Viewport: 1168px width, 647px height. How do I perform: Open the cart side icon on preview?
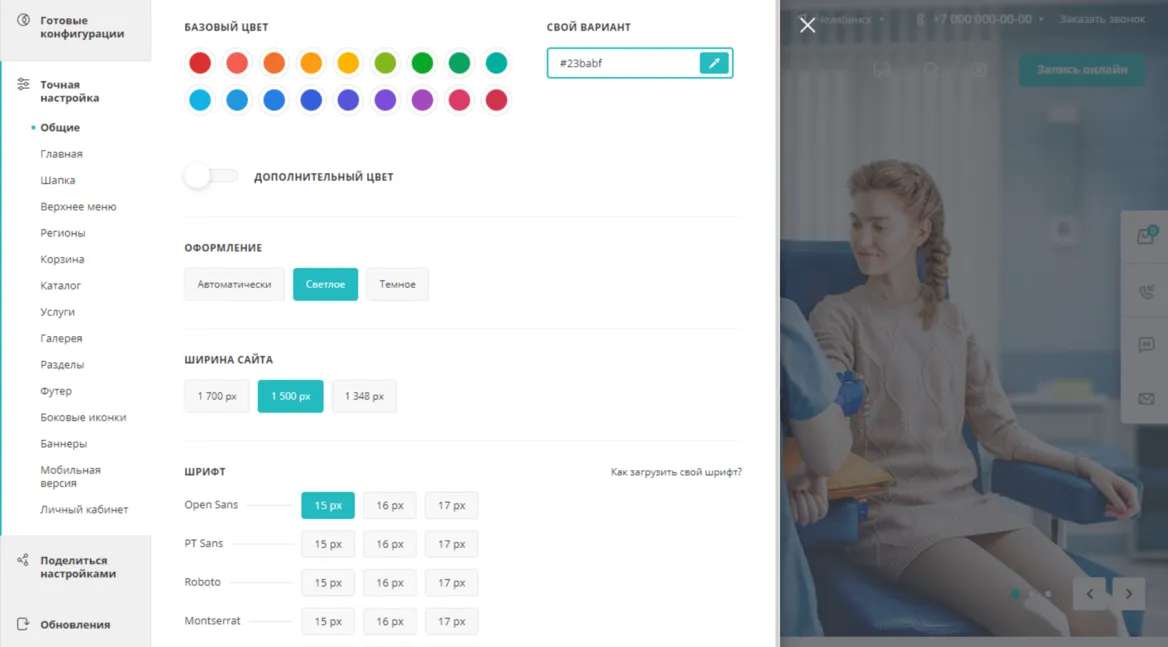pos(1146,236)
